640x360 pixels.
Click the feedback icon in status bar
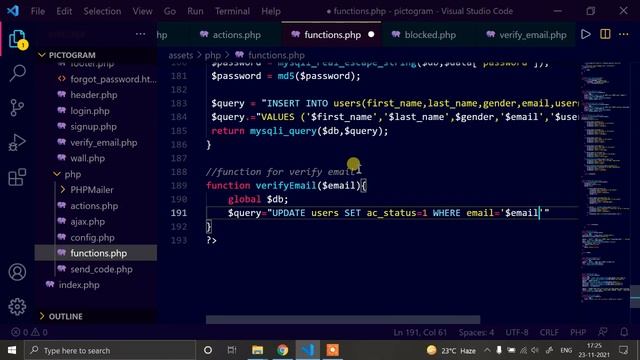pos(602,332)
